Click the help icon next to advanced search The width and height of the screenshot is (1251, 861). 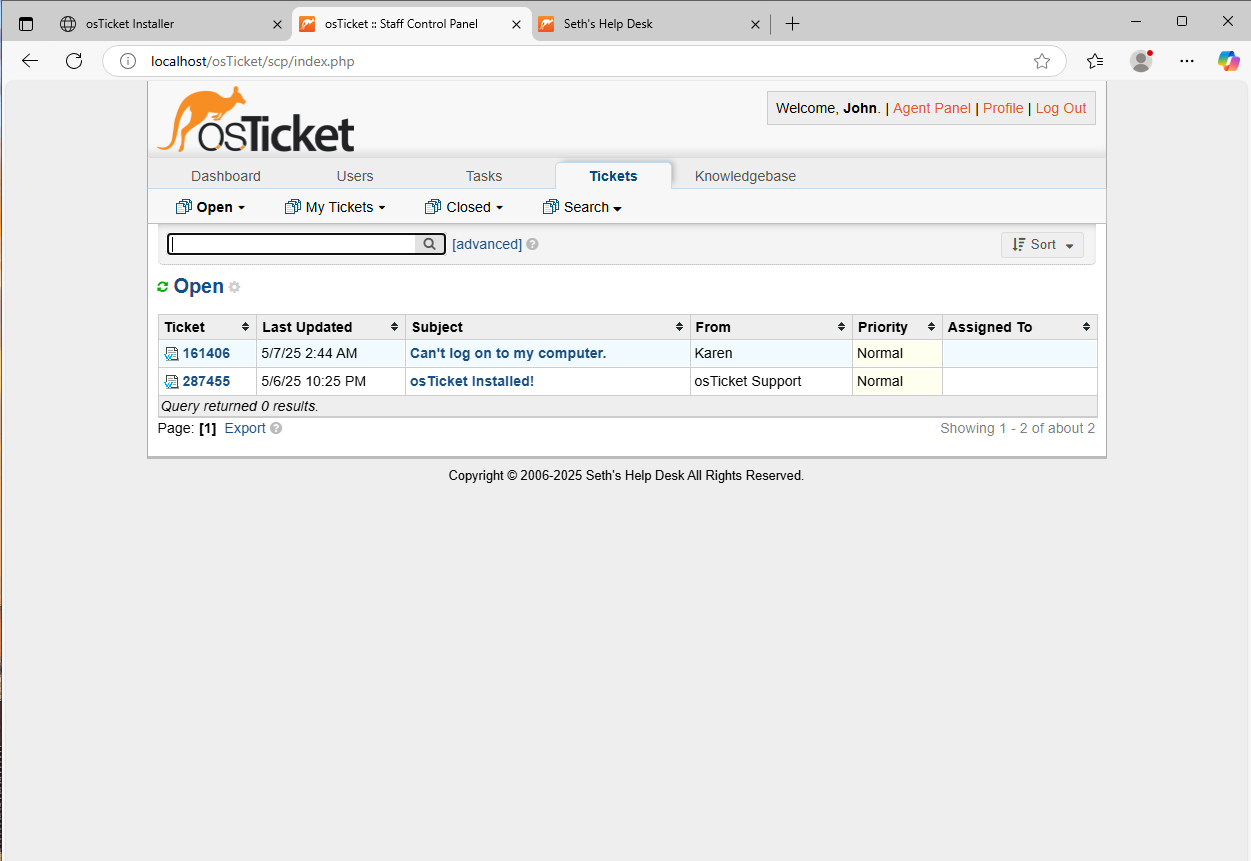532,243
